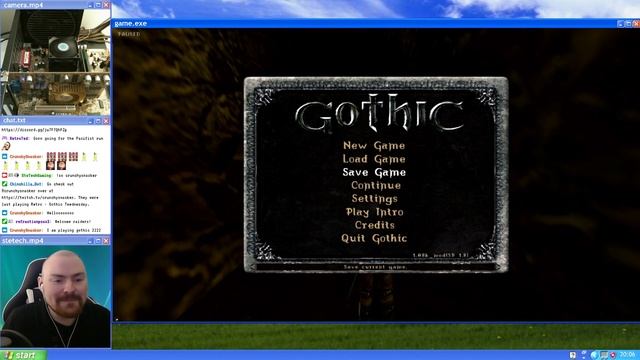Click the green badge beside refractionpool
This screenshot has height=360, width=640.
4,222
